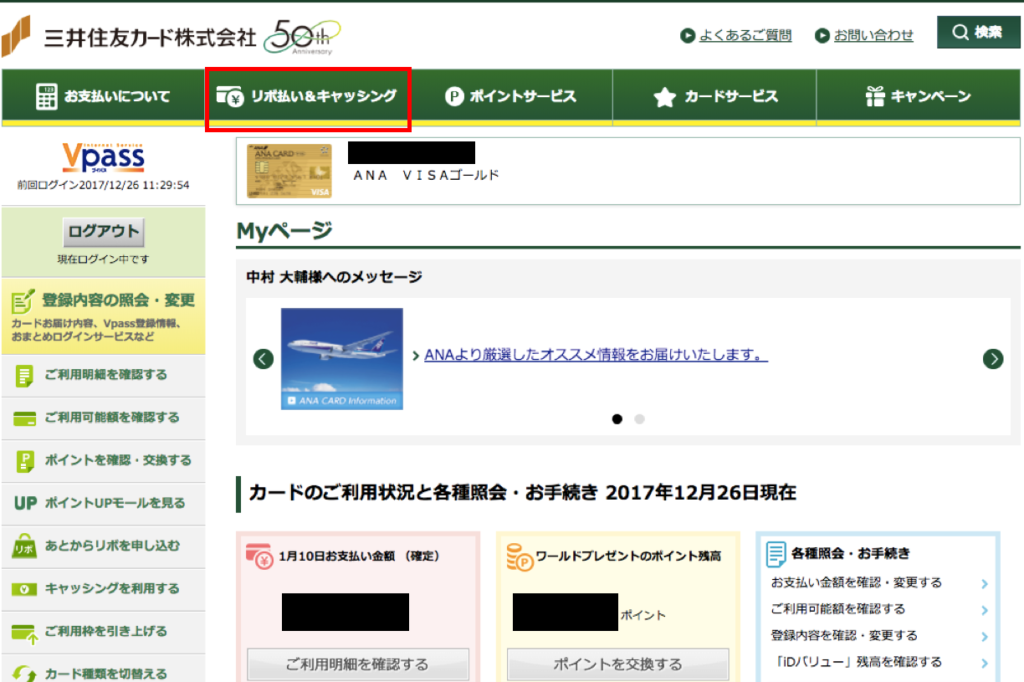Click the card-up icon beside ご利用枠を引き上げる

25,634
